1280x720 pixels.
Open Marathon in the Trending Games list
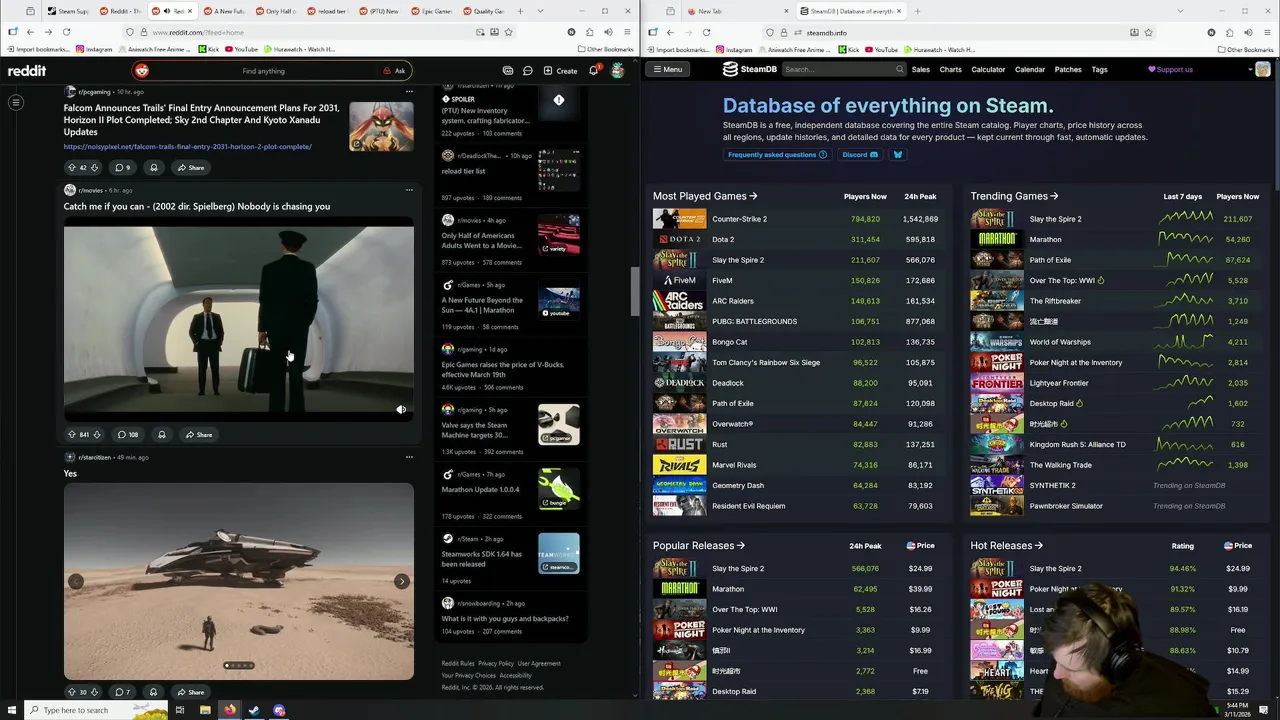1045,239
